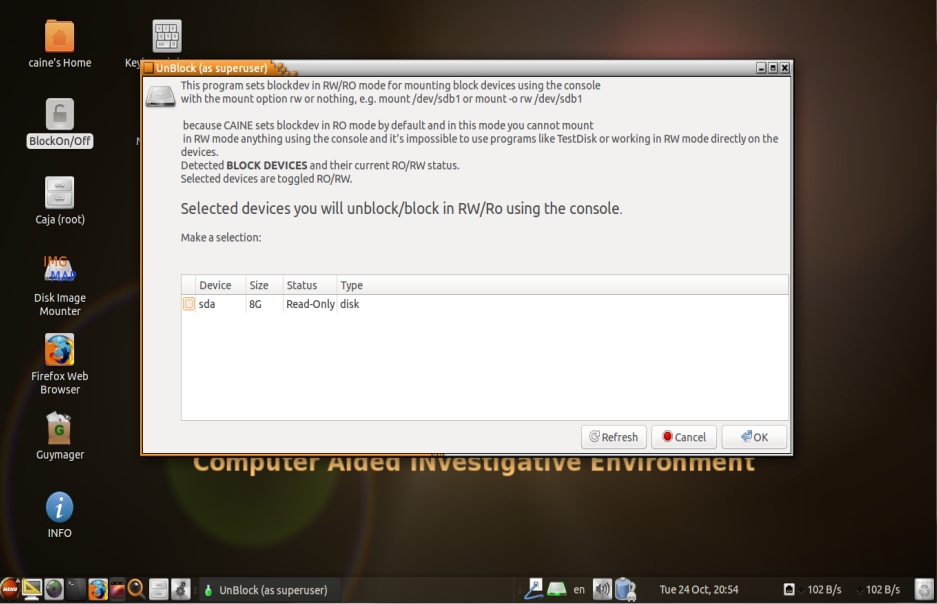This screenshot has width=937, height=604.
Task: Confirm with the OK button
Action: [x=754, y=437]
